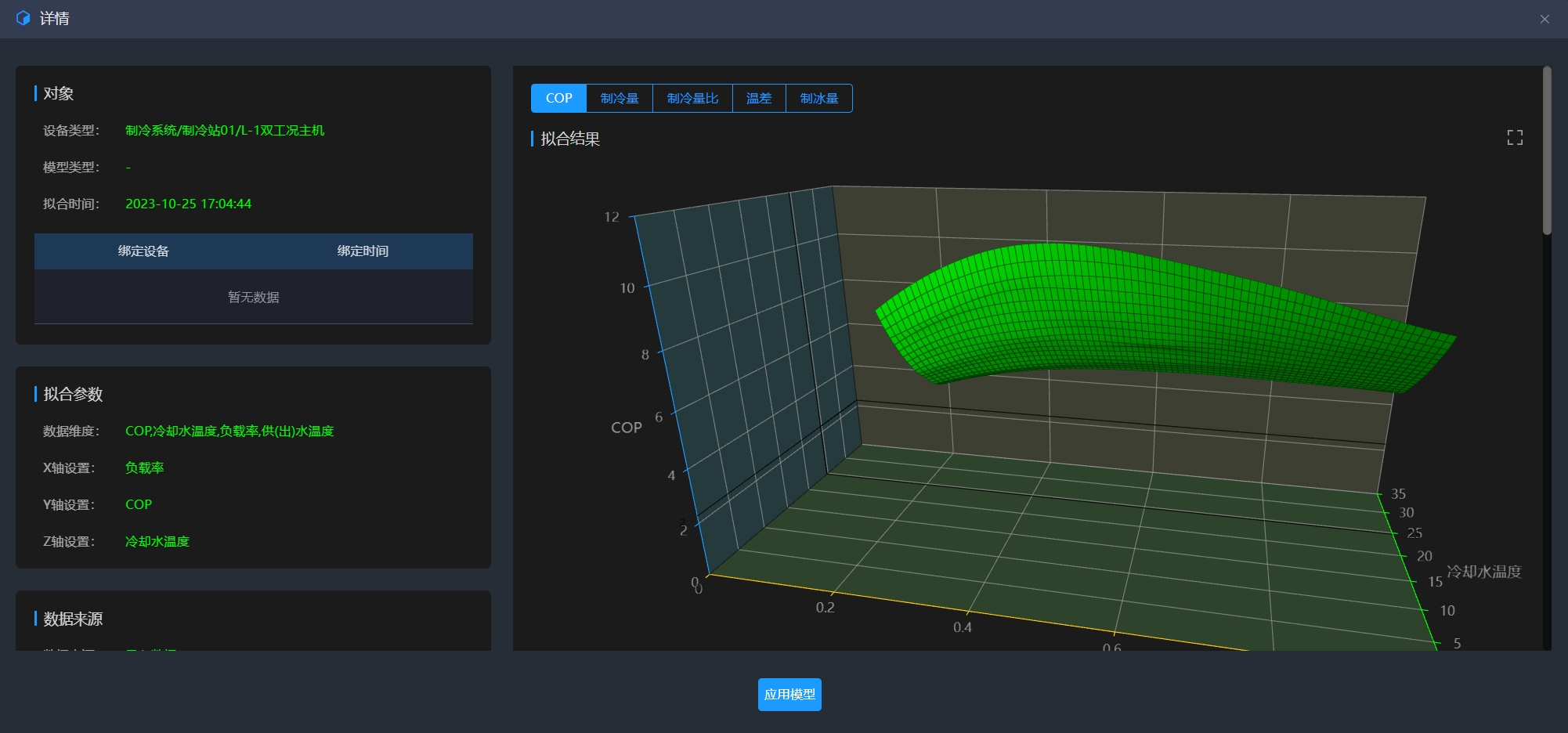This screenshot has height=733, width=1568.
Task: Switch to the 制冷量 tab
Action: coord(619,99)
